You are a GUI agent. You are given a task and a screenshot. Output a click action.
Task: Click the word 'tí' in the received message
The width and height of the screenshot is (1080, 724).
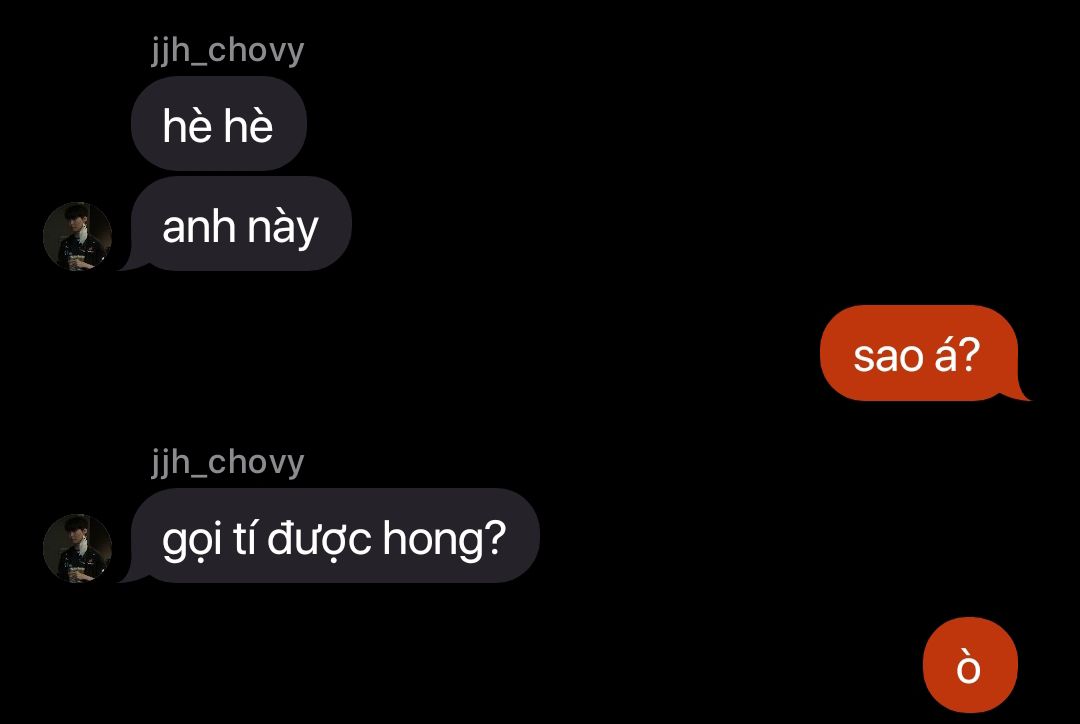point(245,537)
